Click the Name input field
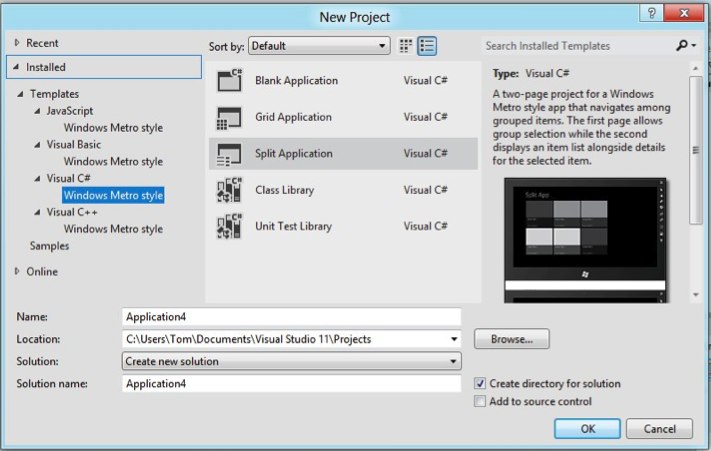This screenshot has height=451, width=711. tap(292, 316)
